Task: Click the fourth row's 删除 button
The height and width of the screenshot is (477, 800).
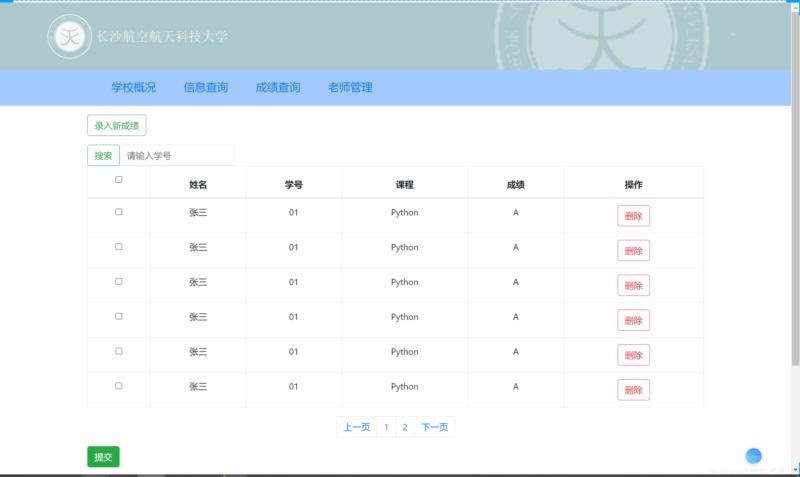Action: (634, 320)
